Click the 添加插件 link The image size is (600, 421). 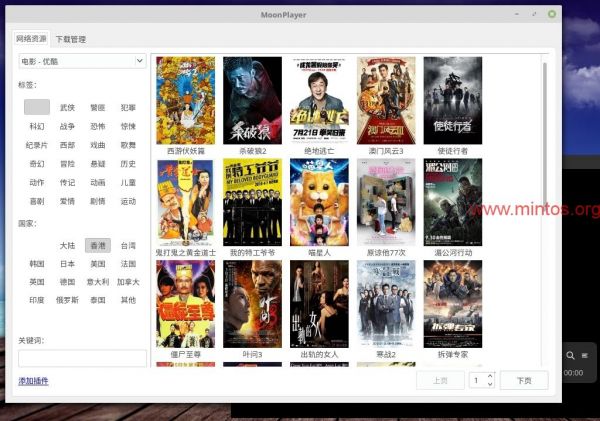tap(33, 382)
